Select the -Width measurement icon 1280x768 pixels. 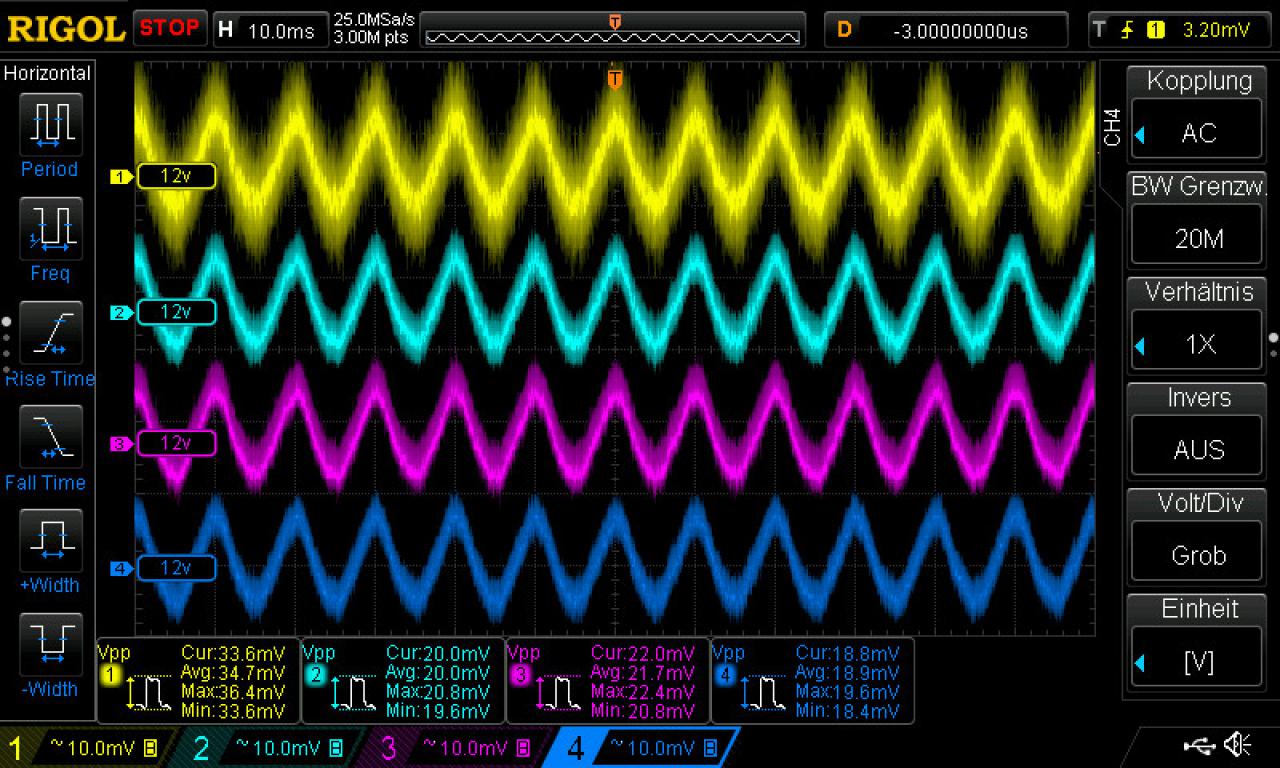point(50,644)
